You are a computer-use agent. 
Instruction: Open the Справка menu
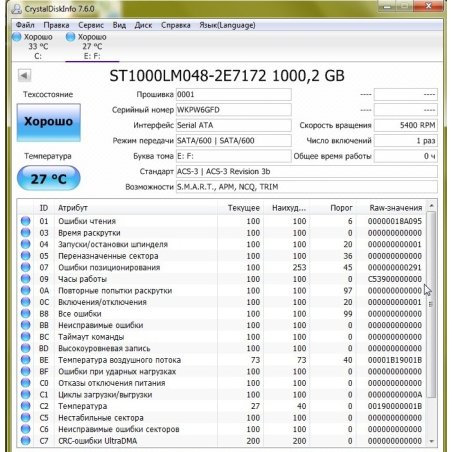(176, 25)
